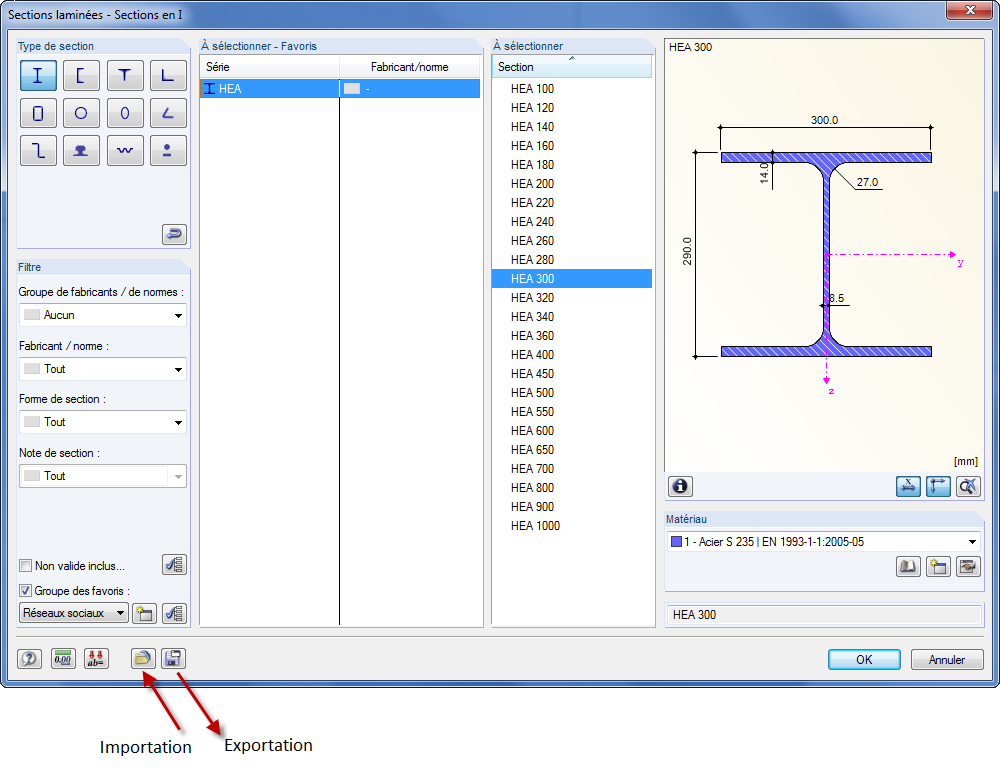Edit material properties icon
Screen dimensions: 1000x781
pos(968,567)
